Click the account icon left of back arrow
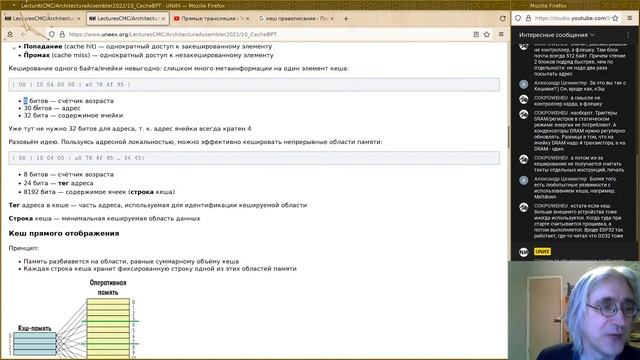The image size is (640, 360). point(10,34)
